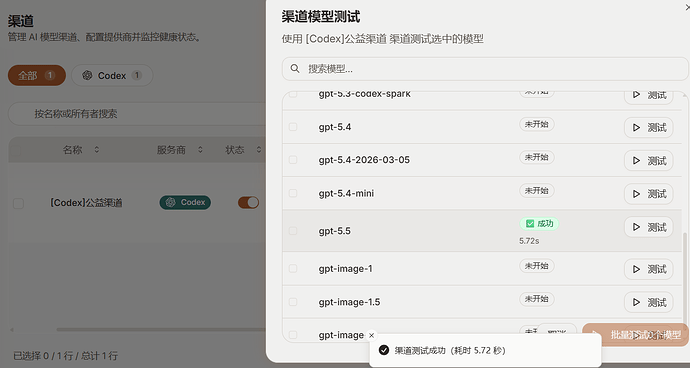
Task: Click the gpt-5.4-2026-03-05 model name
Action: [364, 160]
